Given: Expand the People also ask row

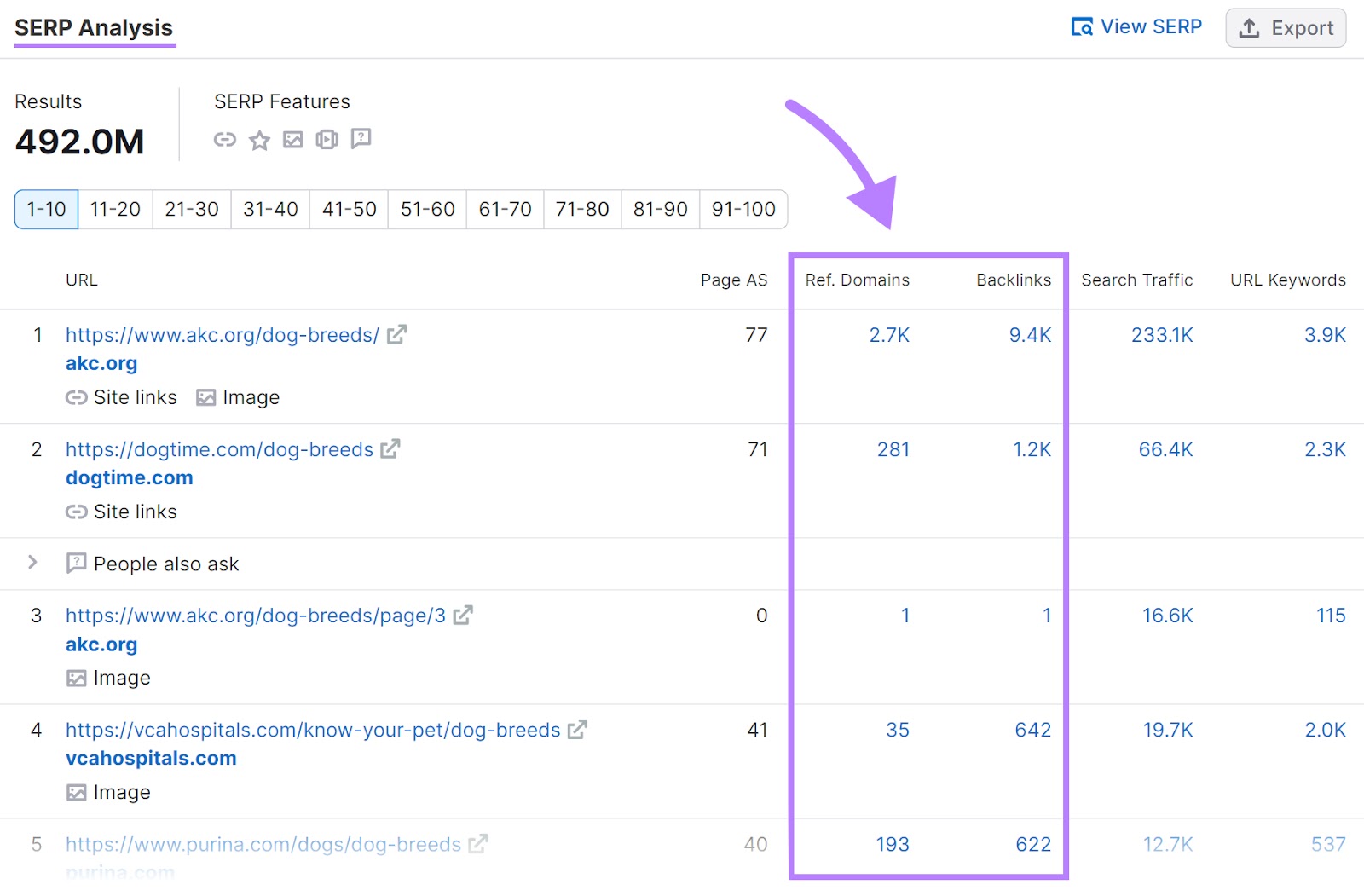Looking at the screenshot, I should tap(32, 563).
